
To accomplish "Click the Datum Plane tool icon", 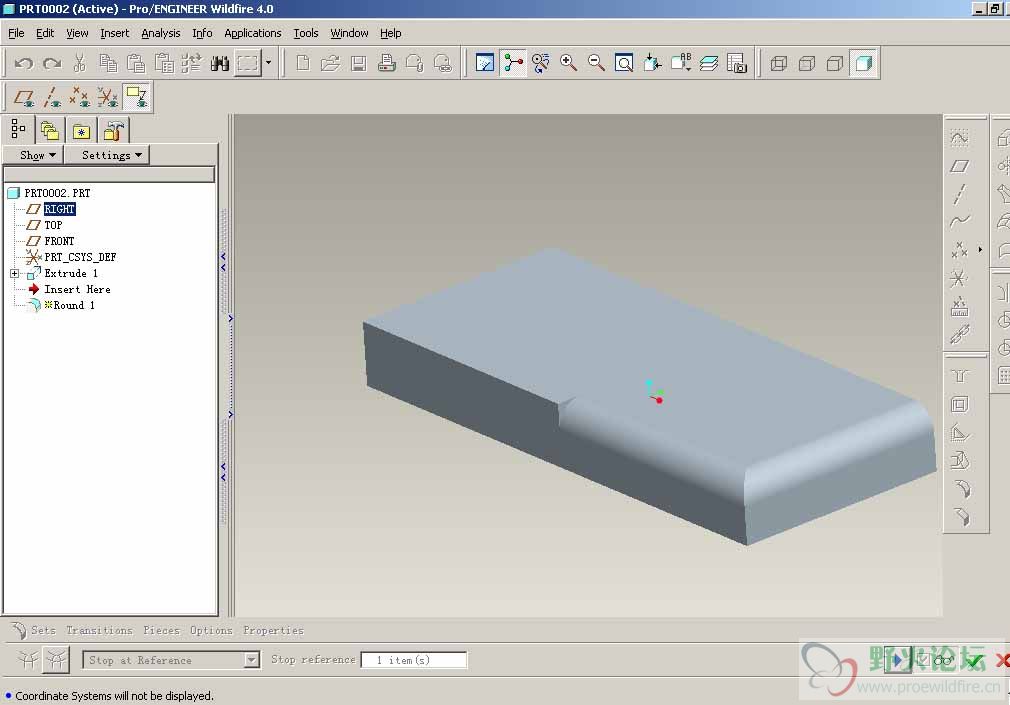I will coord(960,166).
